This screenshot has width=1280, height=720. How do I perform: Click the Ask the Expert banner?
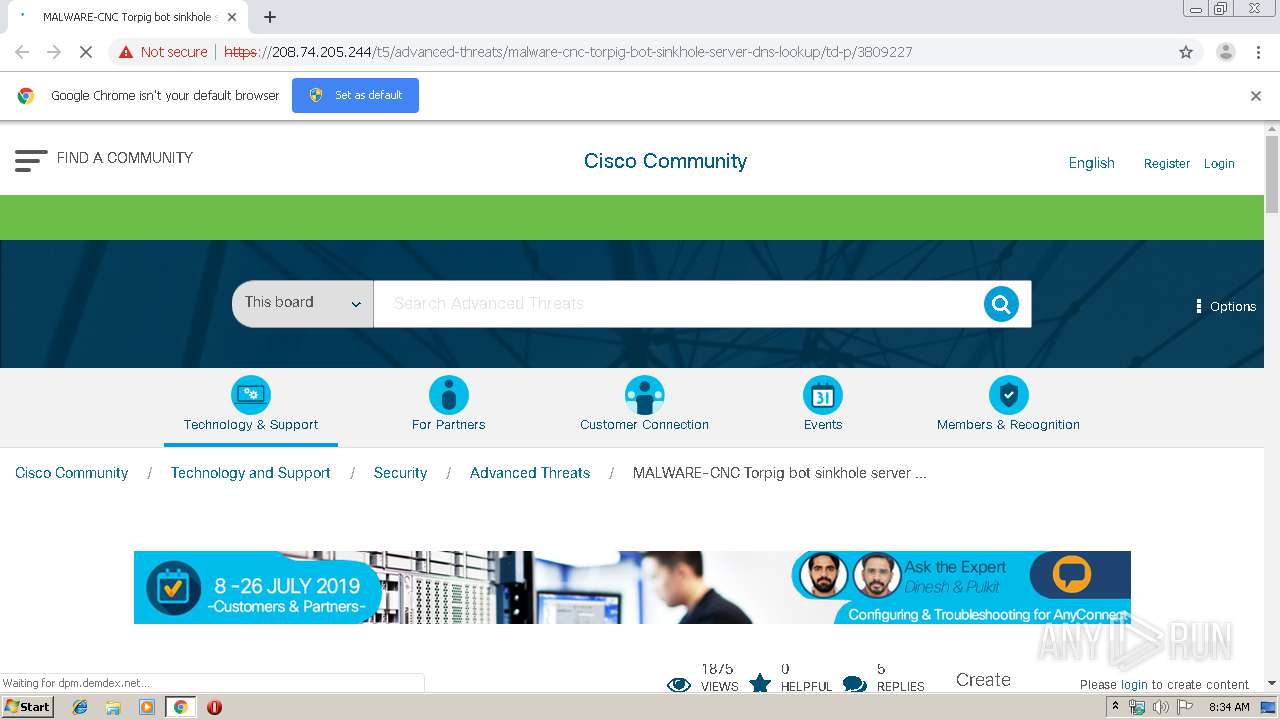(x=632, y=587)
